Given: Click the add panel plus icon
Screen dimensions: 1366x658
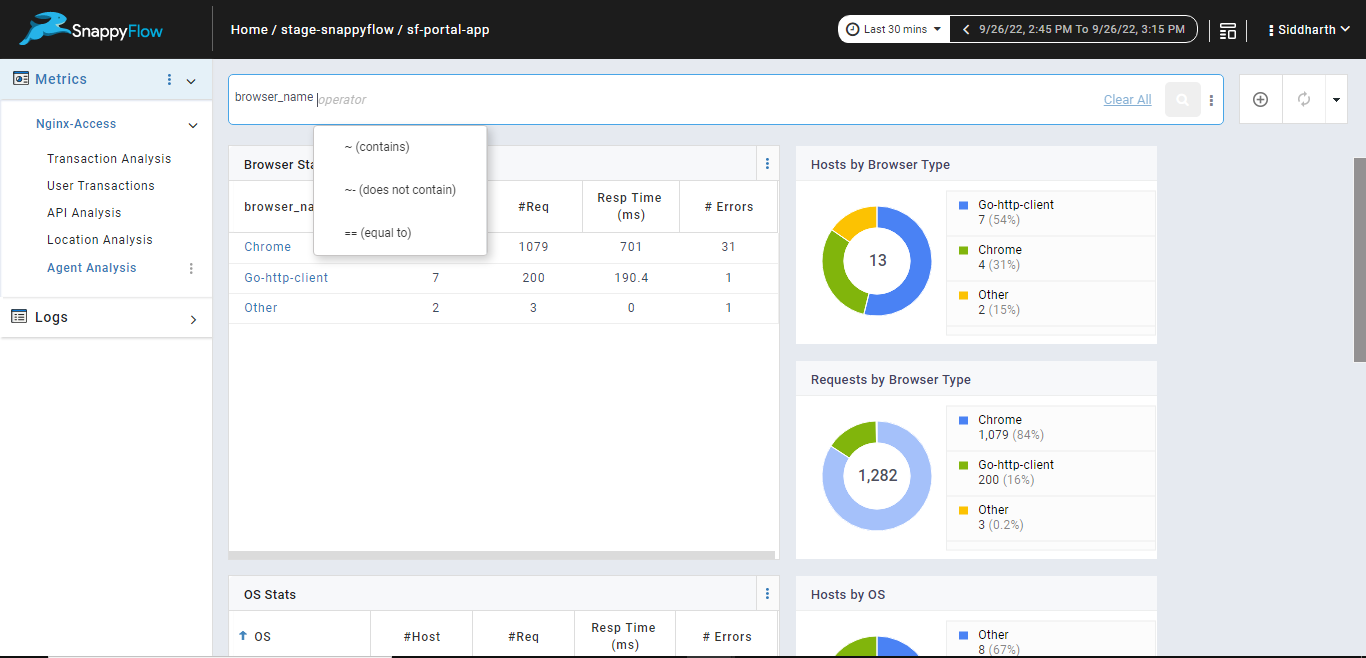Looking at the screenshot, I should click(x=1260, y=99).
